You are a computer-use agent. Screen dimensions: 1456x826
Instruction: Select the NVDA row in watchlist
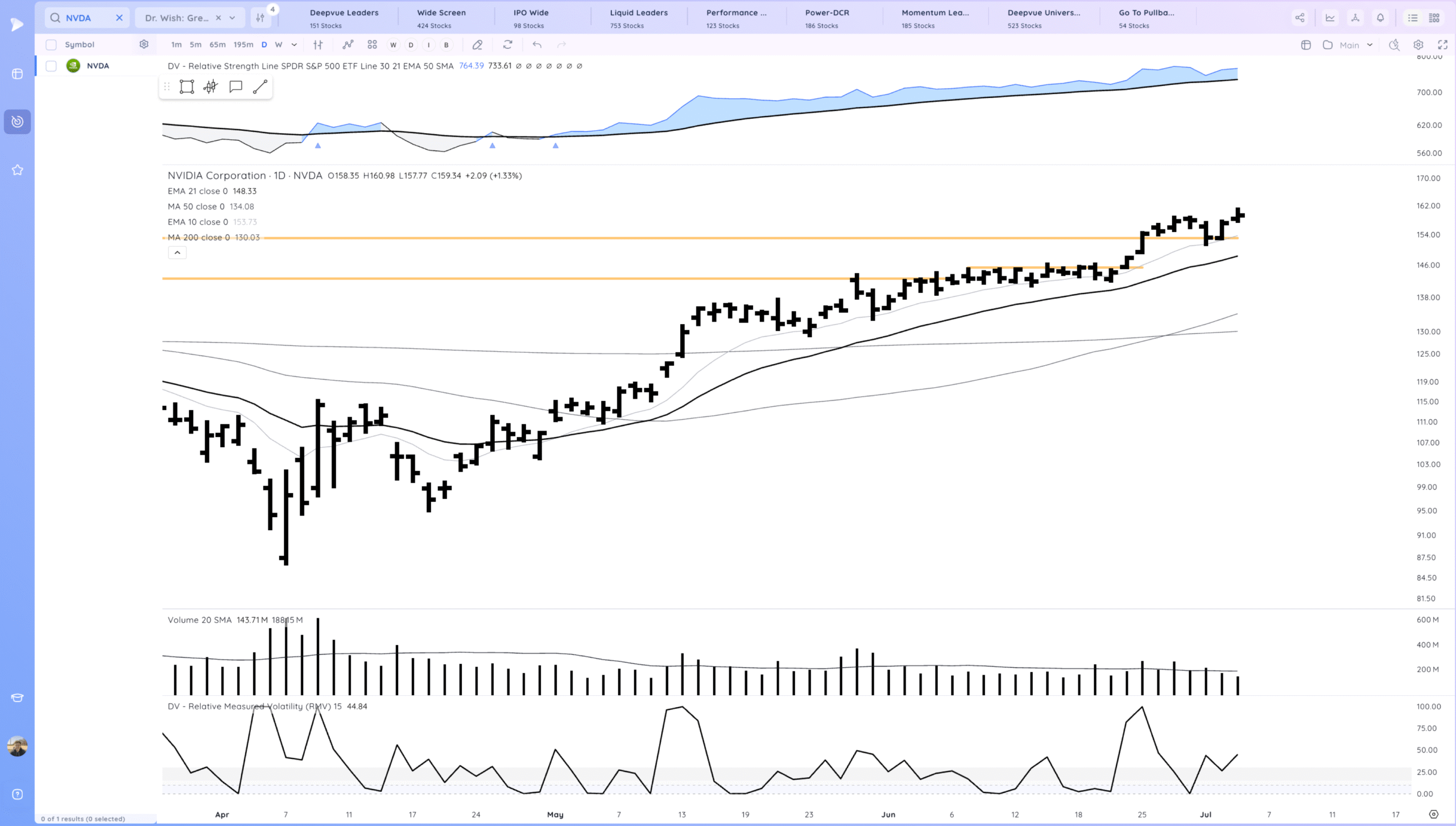pyautogui.click(x=96, y=66)
